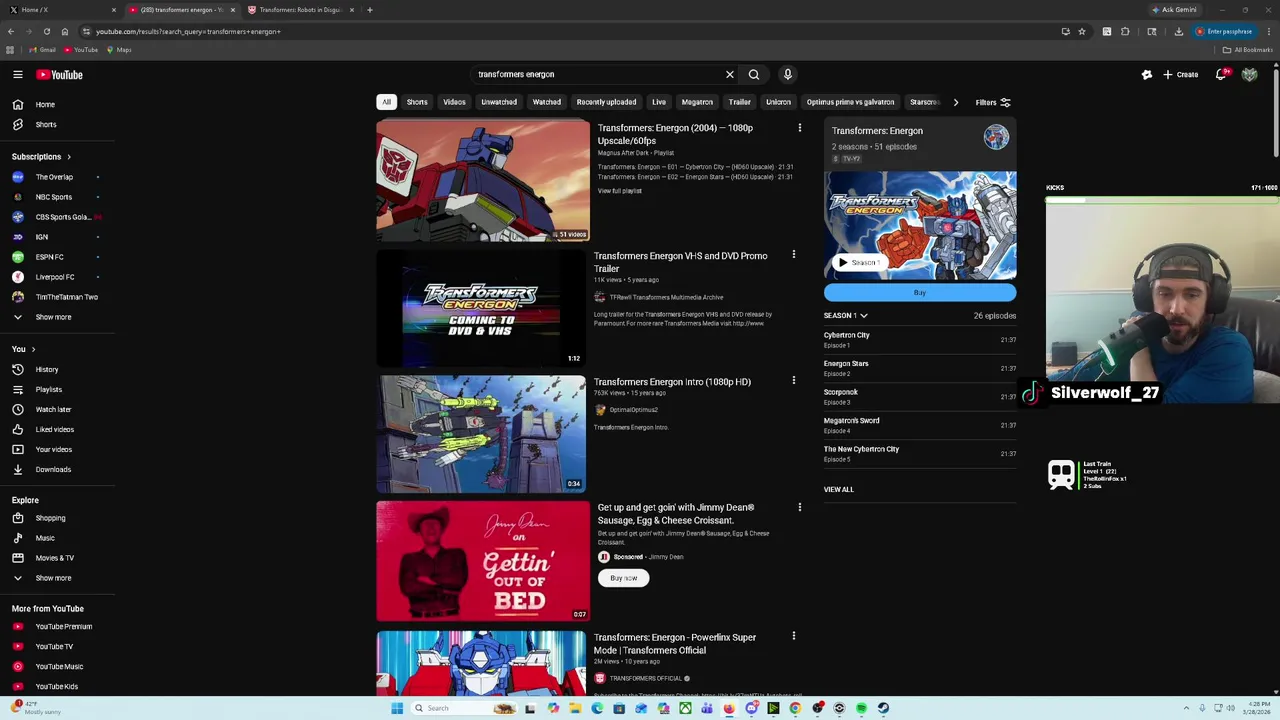Open more options for Jimmy Dean ad
The width and height of the screenshot is (1280, 720).
(x=799, y=507)
